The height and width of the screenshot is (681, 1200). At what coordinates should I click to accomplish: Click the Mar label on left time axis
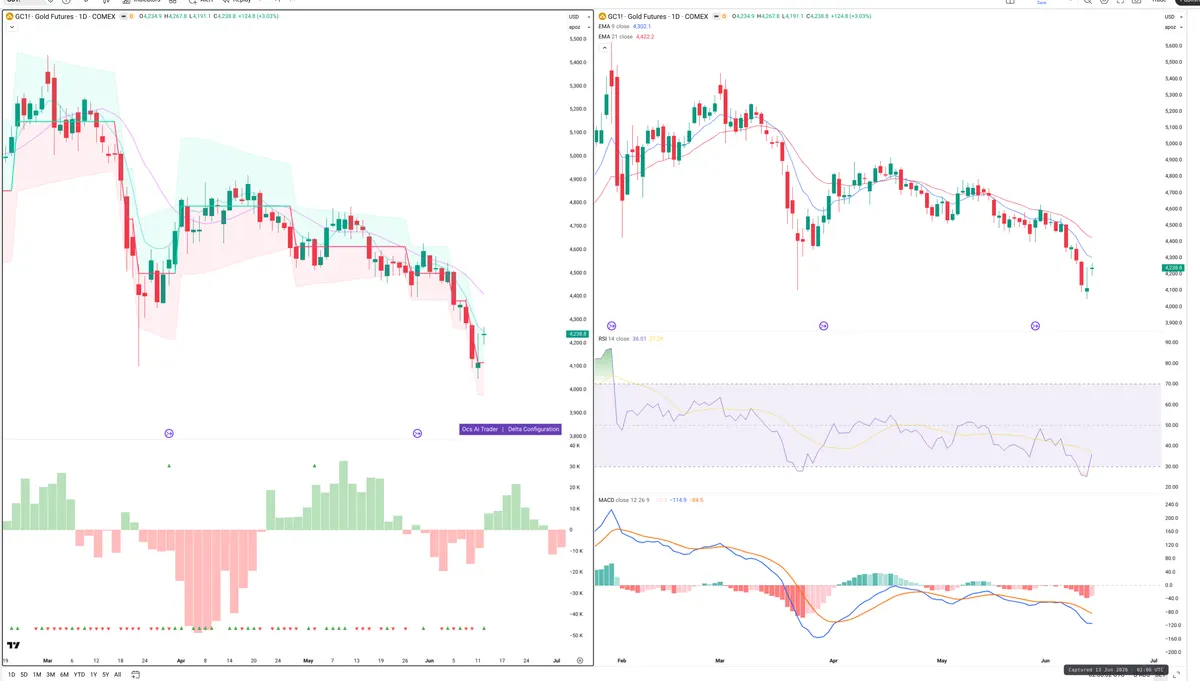(47, 661)
